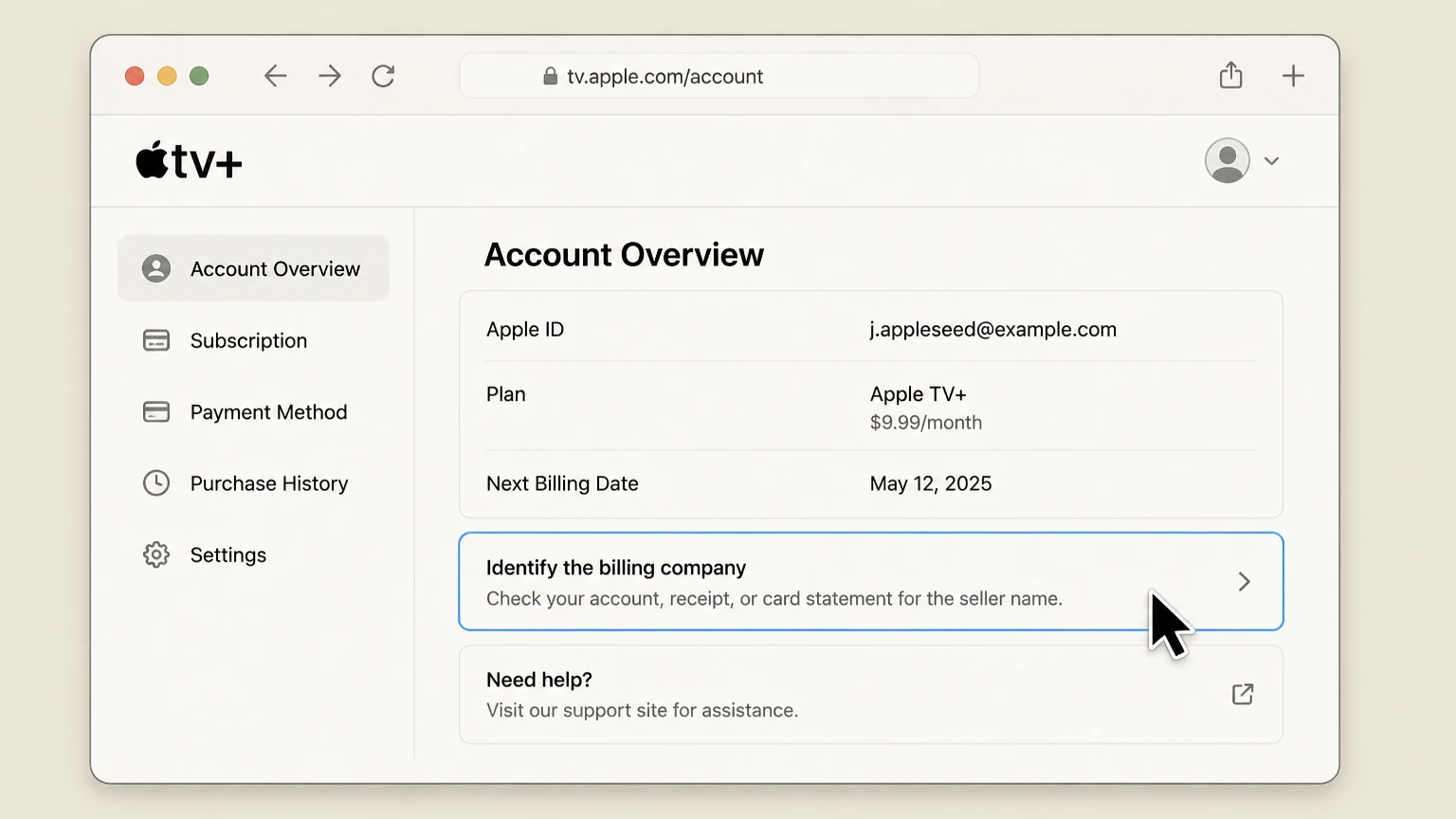
Task: Go back with the browser back arrow
Action: [x=275, y=76]
